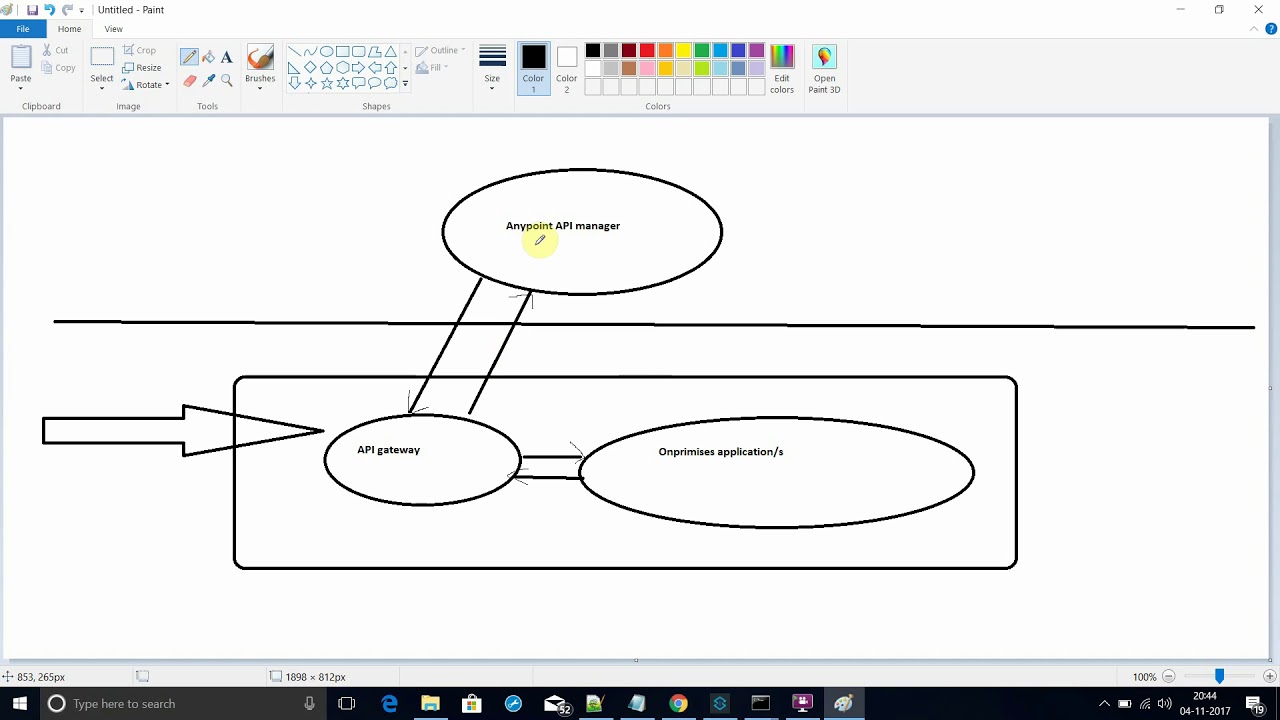The width and height of the screenshot is (1280, 720).
Task: Choose the Up arrow shape
Action: pos(390,68)
